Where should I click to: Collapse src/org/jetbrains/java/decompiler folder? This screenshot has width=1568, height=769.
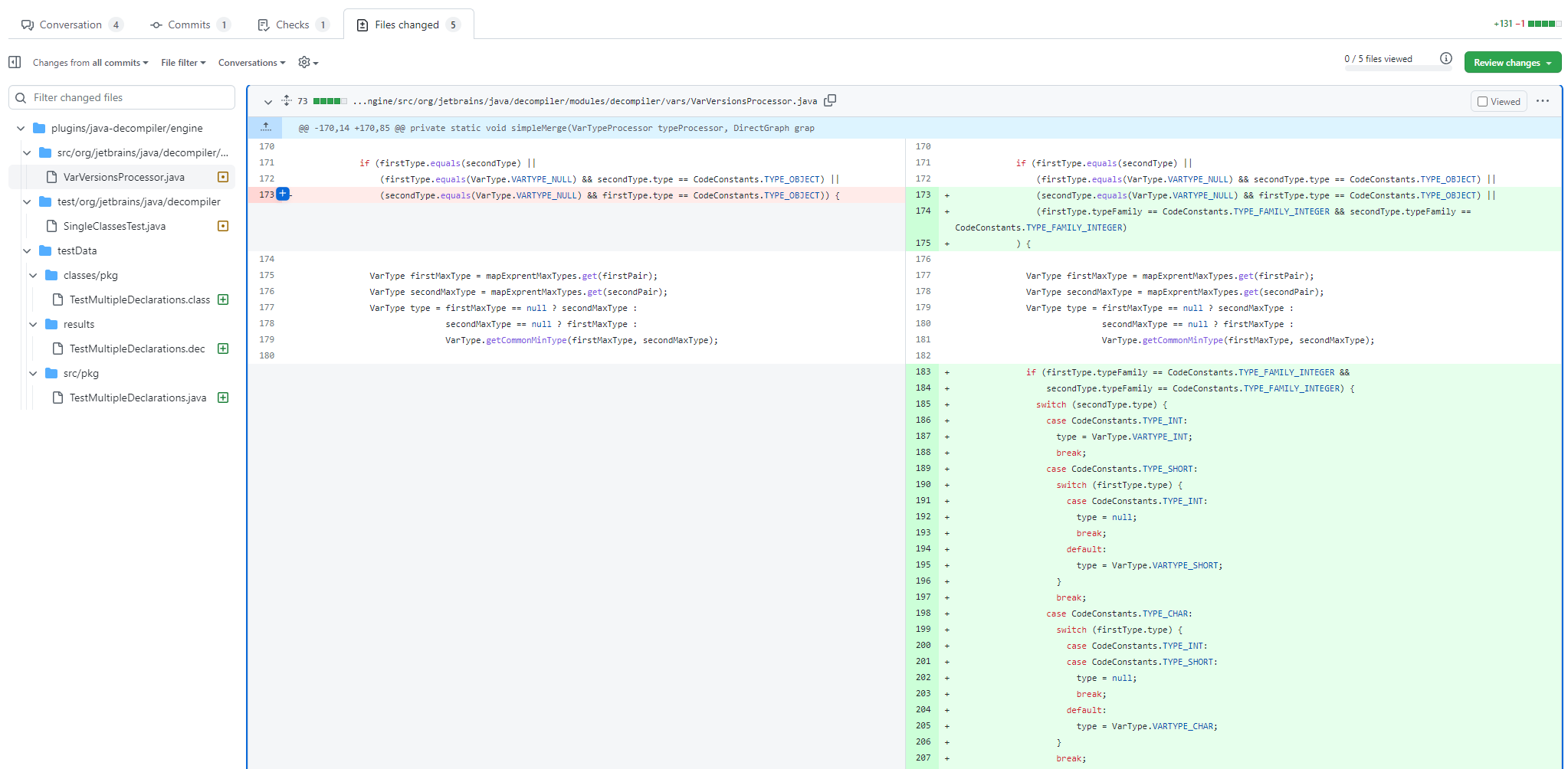[x=27, y=152]
